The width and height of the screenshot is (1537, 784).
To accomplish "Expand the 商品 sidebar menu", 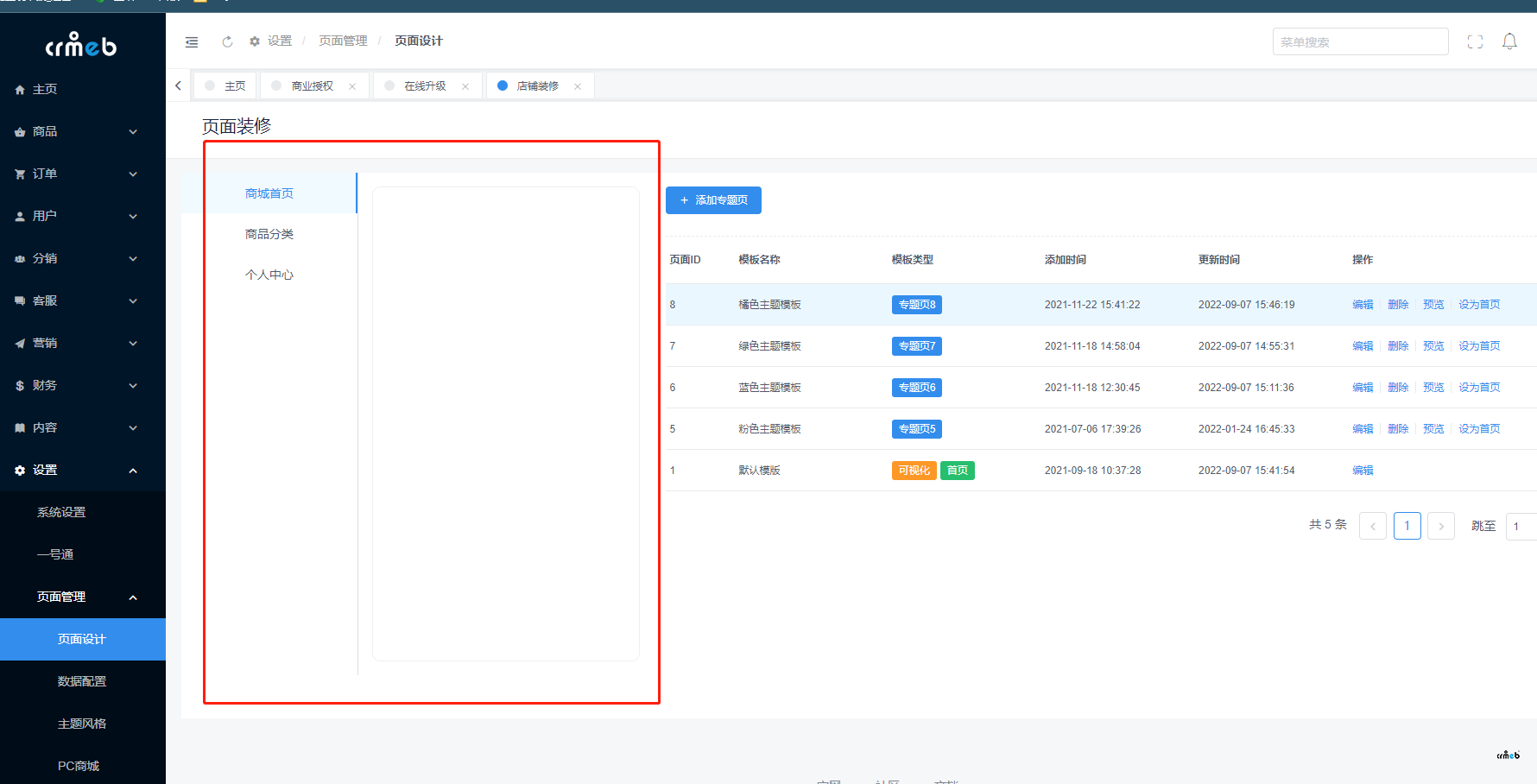I will [82, 132].
